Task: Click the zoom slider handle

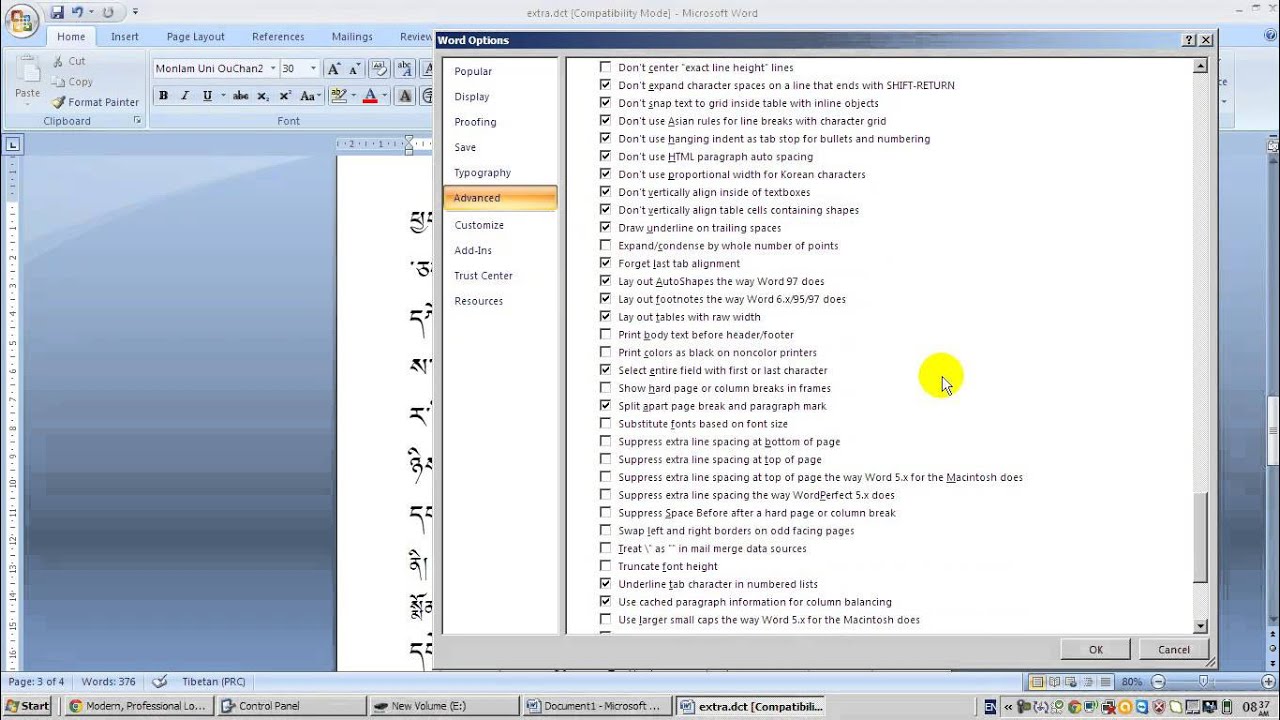Action: coord(1203,681)
